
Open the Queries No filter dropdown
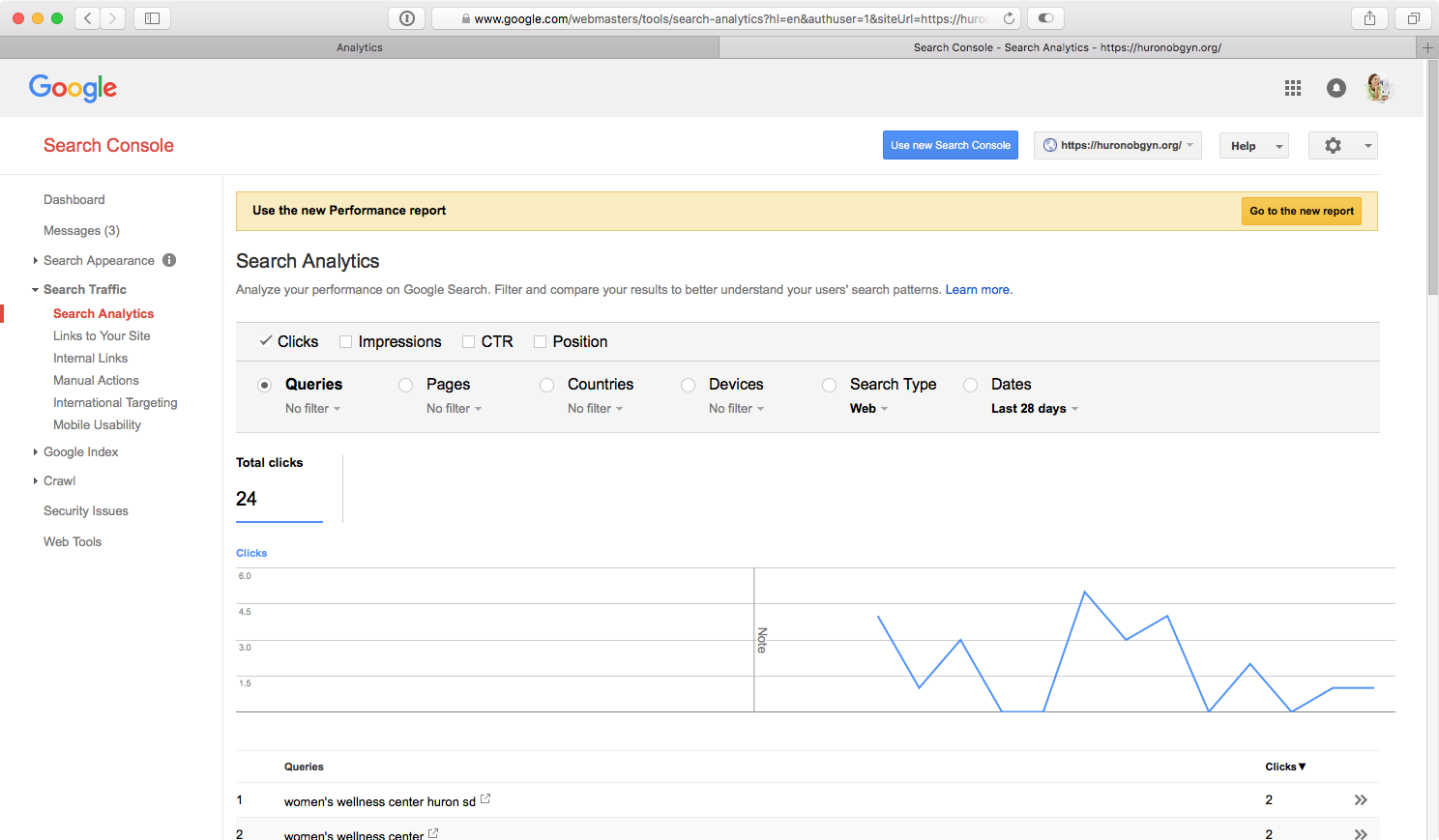click(312, 409)
